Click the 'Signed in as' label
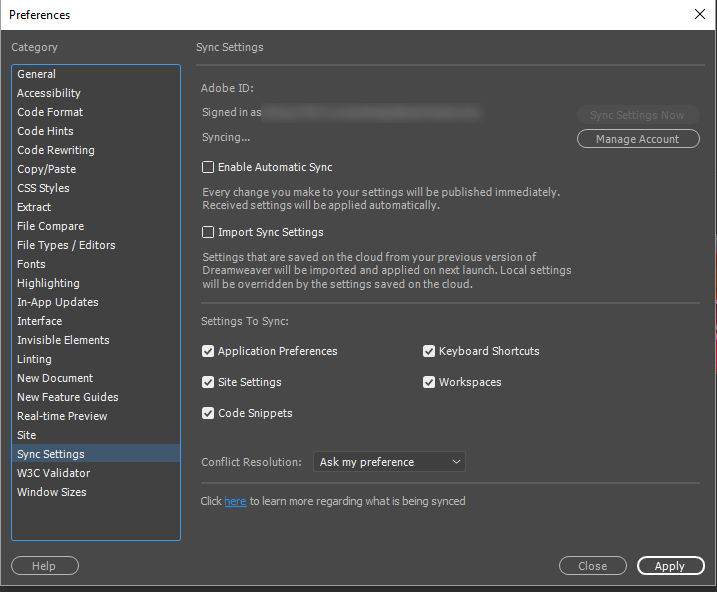The width and height of the screenshot is (717, 592). [x=231, y=112]
